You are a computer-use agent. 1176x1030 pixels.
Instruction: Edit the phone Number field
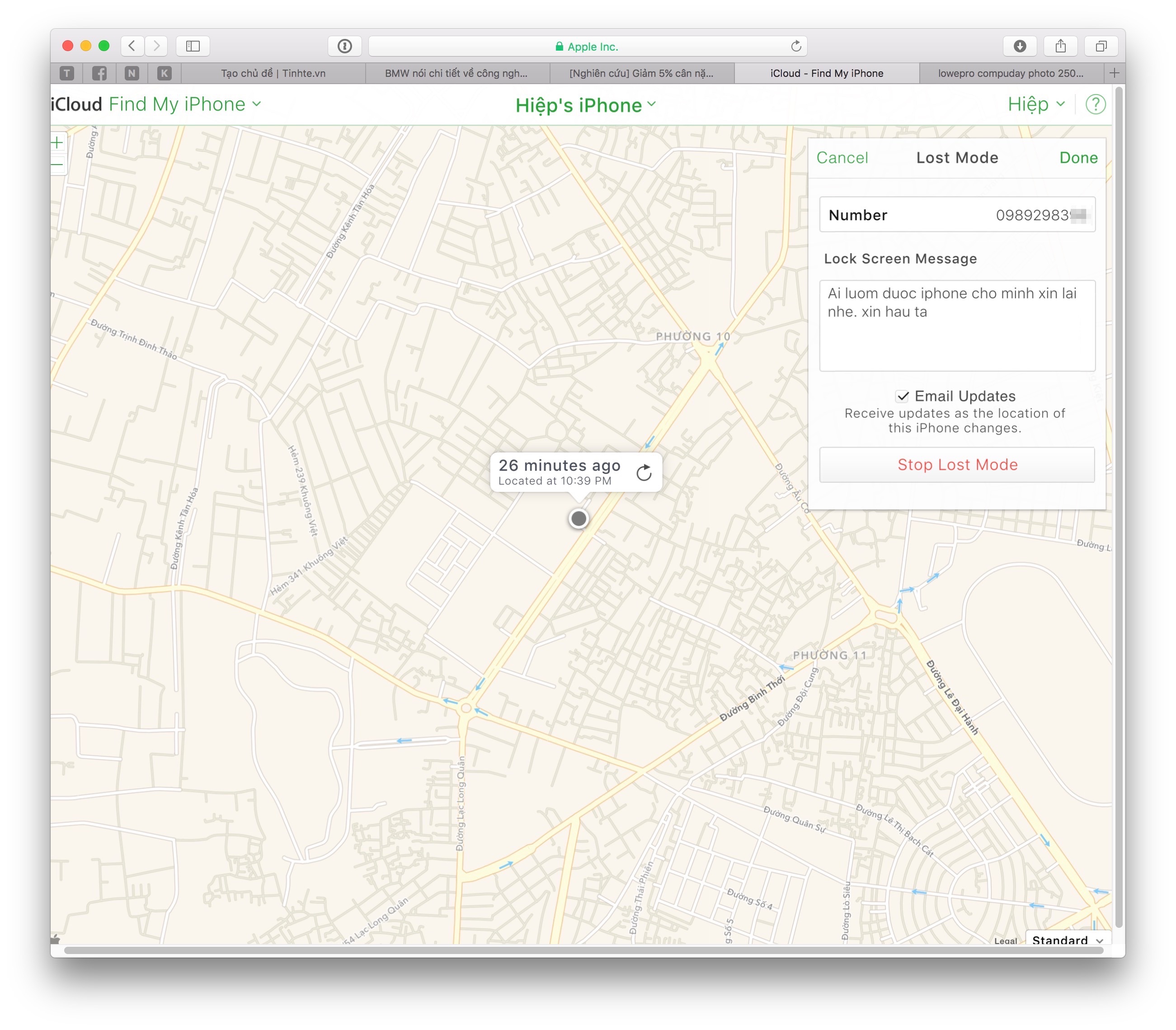[957, 215]
